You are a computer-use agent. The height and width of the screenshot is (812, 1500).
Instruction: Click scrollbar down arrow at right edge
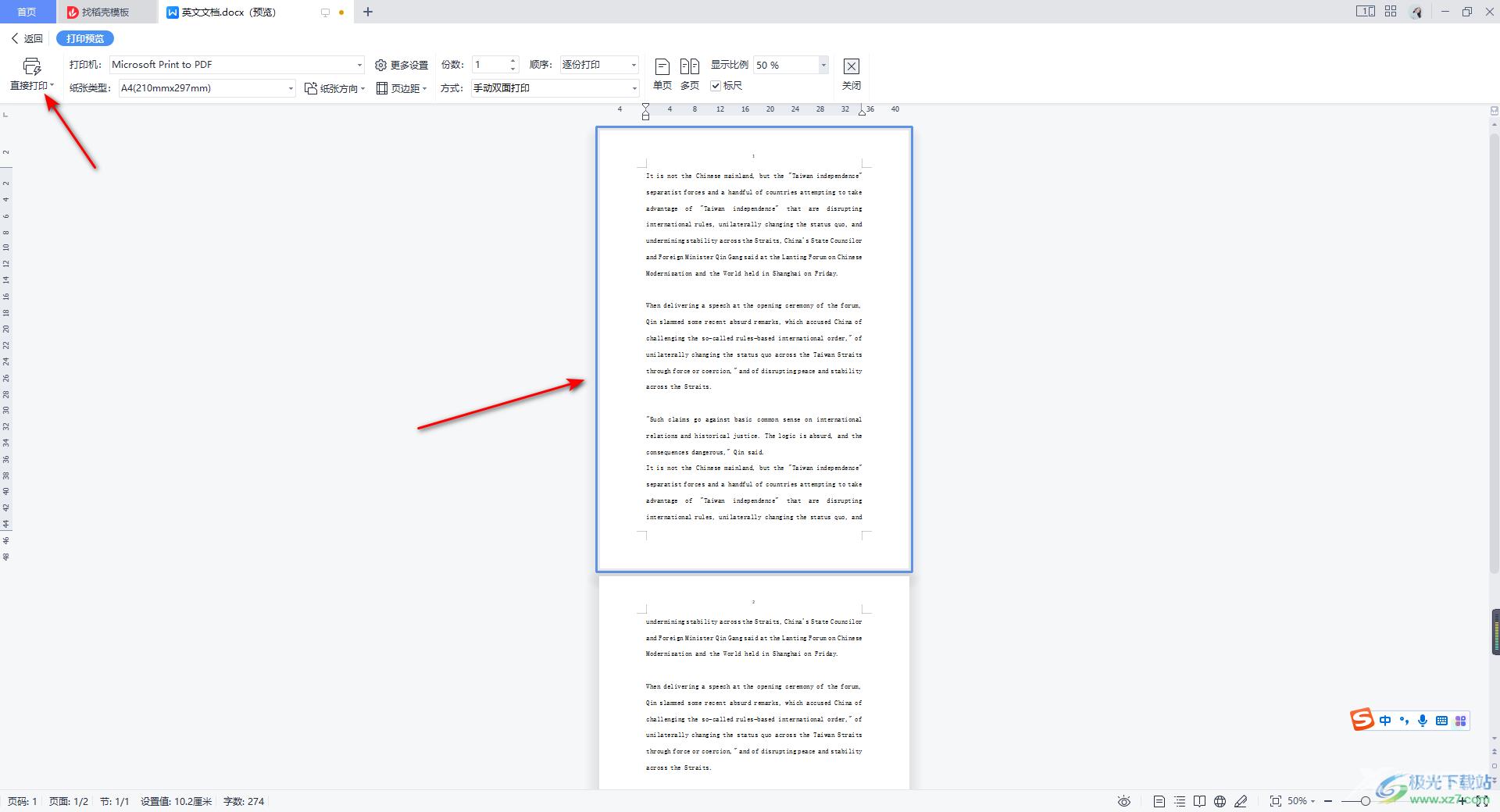(1495, 739)
